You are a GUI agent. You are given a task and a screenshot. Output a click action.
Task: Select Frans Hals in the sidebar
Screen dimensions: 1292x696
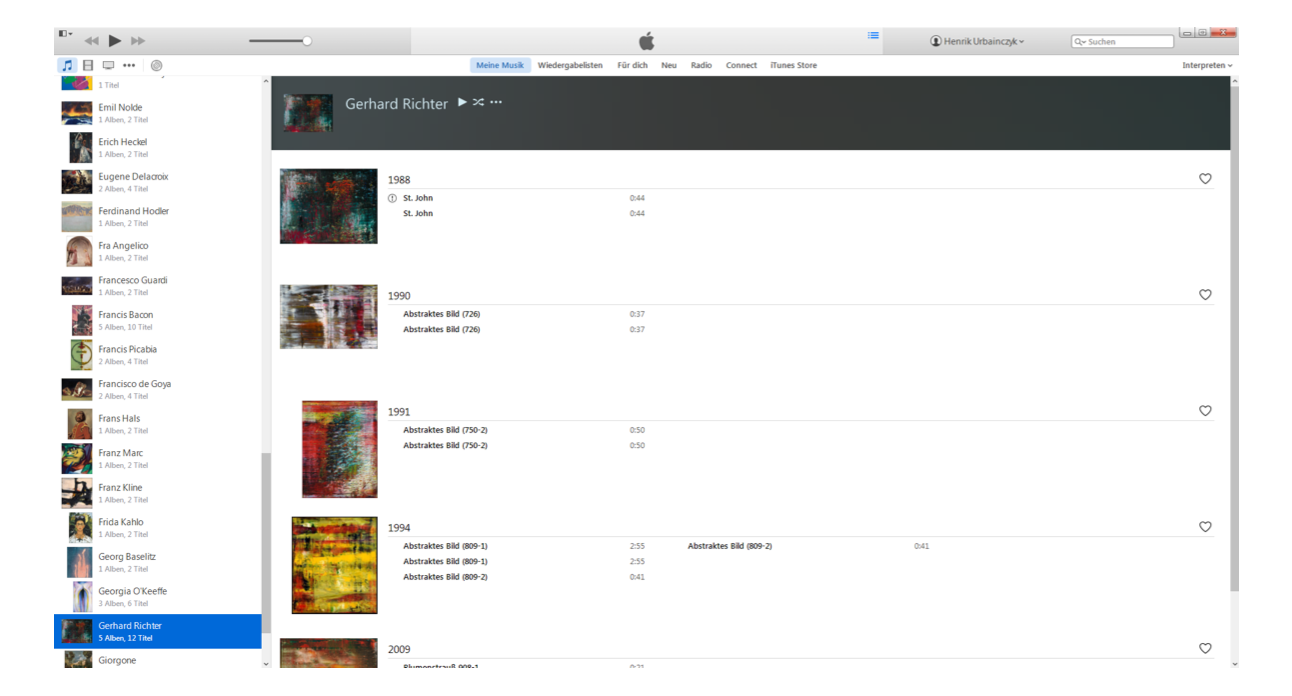[158, 424]
